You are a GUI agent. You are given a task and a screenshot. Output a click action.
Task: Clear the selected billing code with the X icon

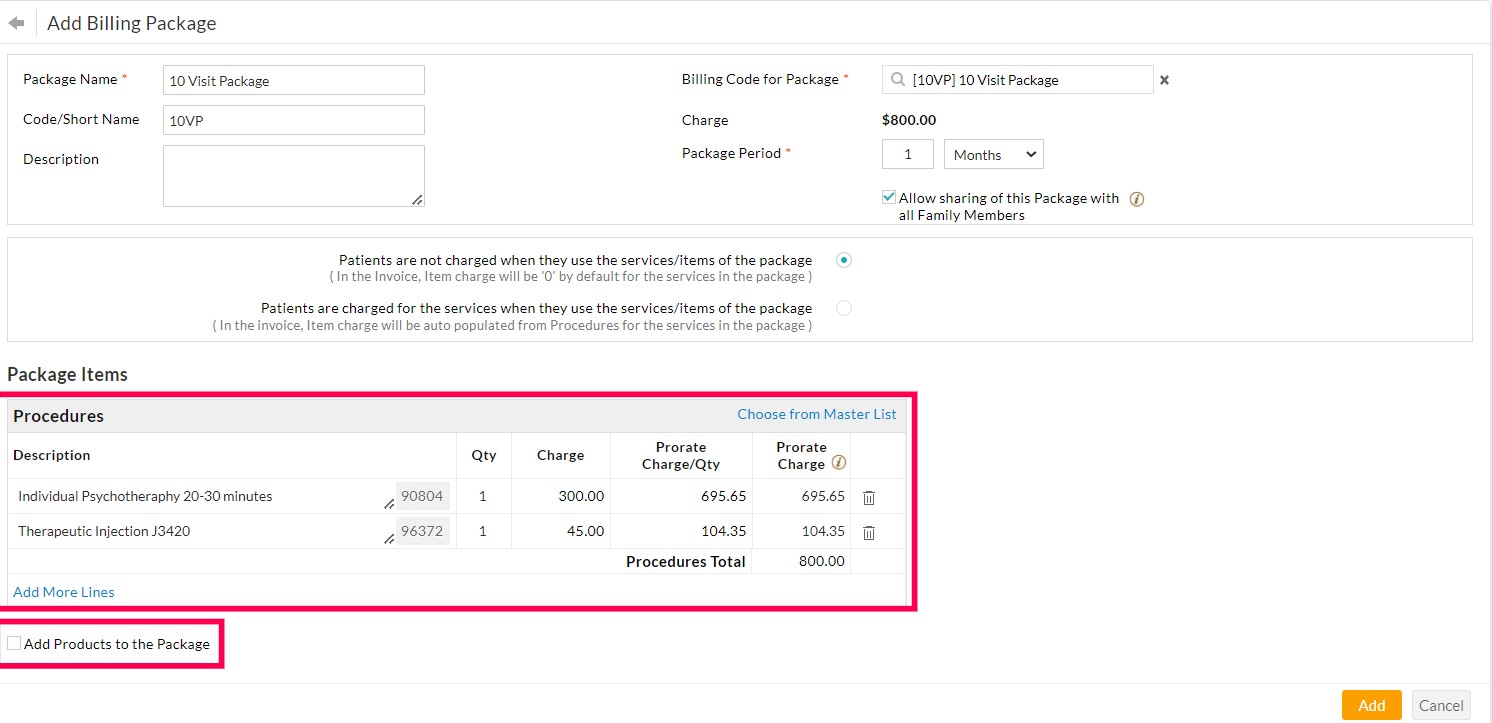1163,79
